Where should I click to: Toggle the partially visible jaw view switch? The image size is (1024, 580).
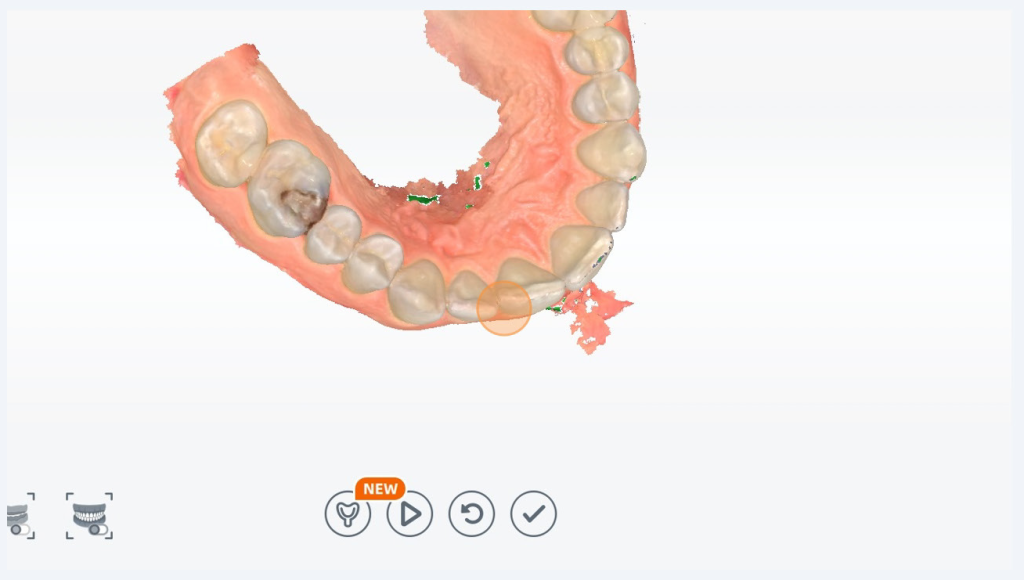pos(20,516)
